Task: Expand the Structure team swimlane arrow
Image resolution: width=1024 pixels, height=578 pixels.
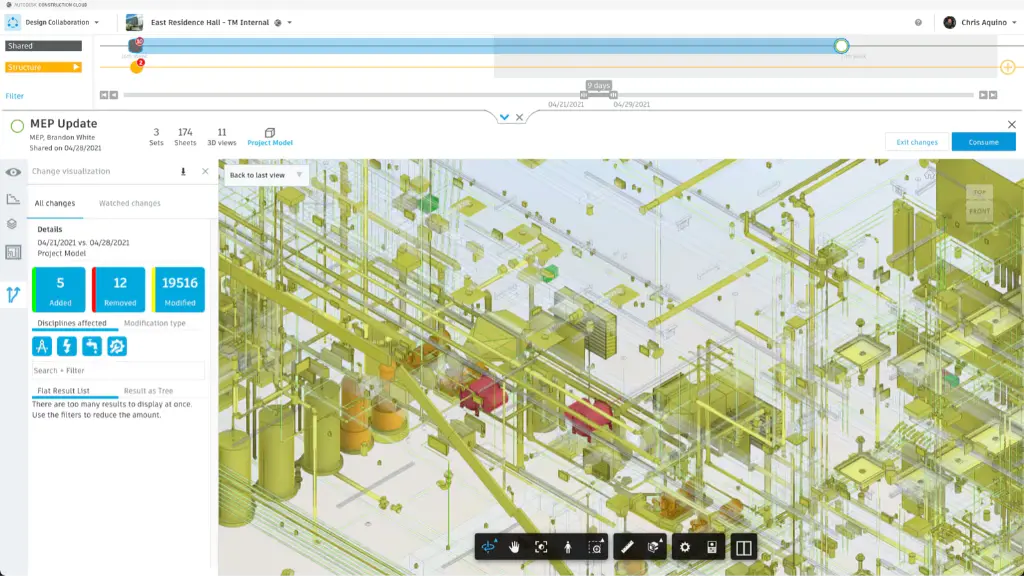Action: 76,67
